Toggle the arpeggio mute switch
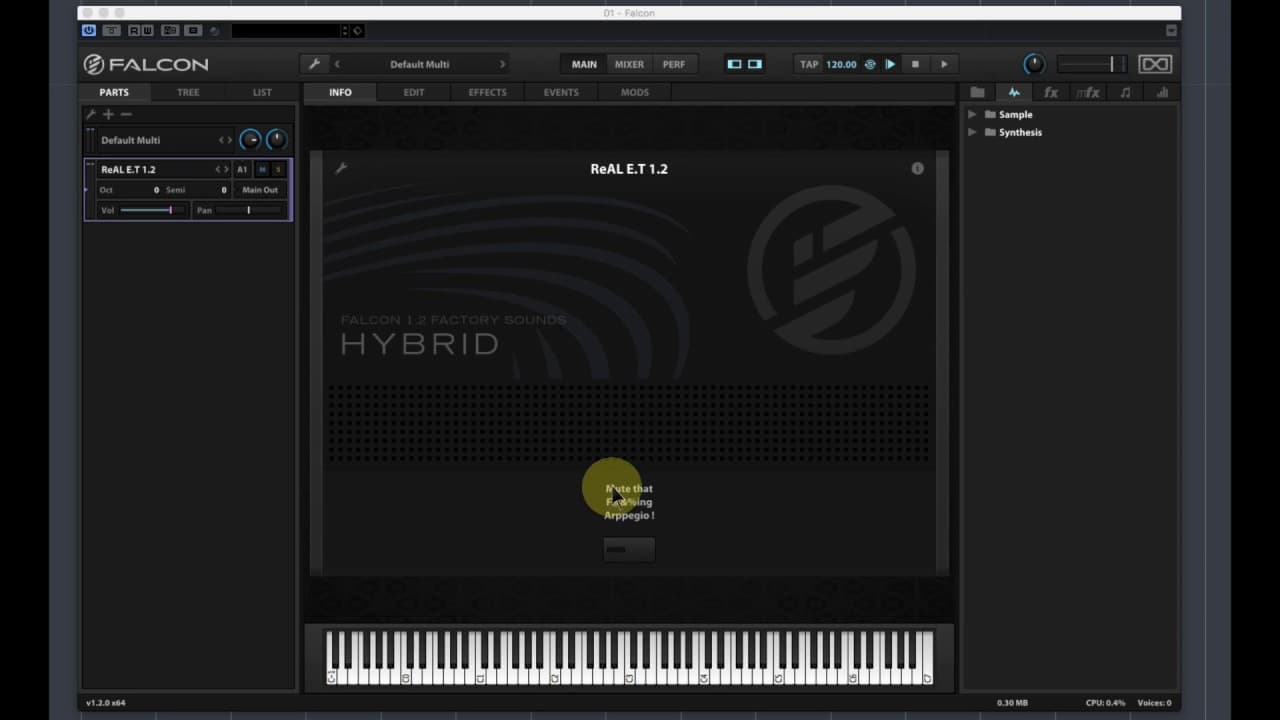The height and width of the screenshot is (720, 1280). point(629,549)
